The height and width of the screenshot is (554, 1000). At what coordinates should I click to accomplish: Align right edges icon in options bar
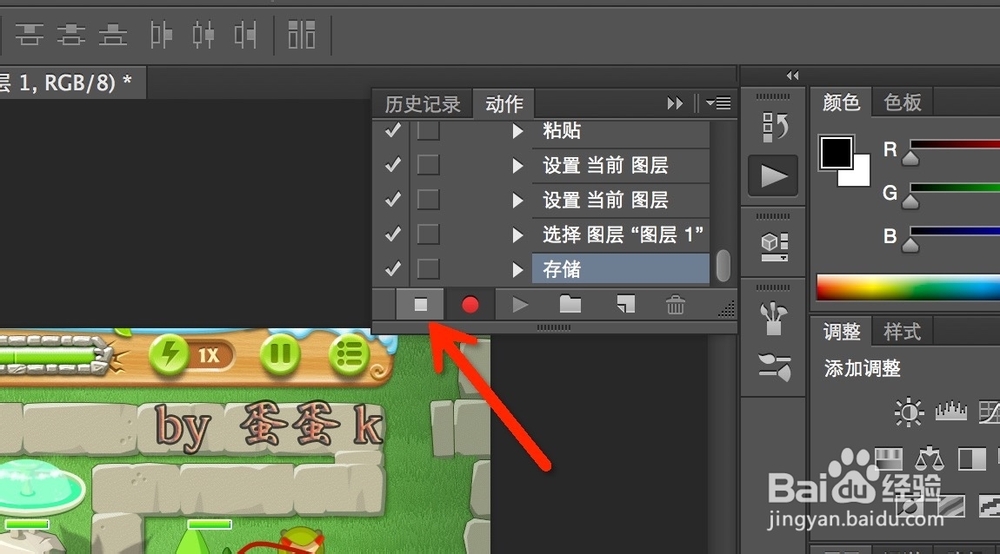click(245, 34)
